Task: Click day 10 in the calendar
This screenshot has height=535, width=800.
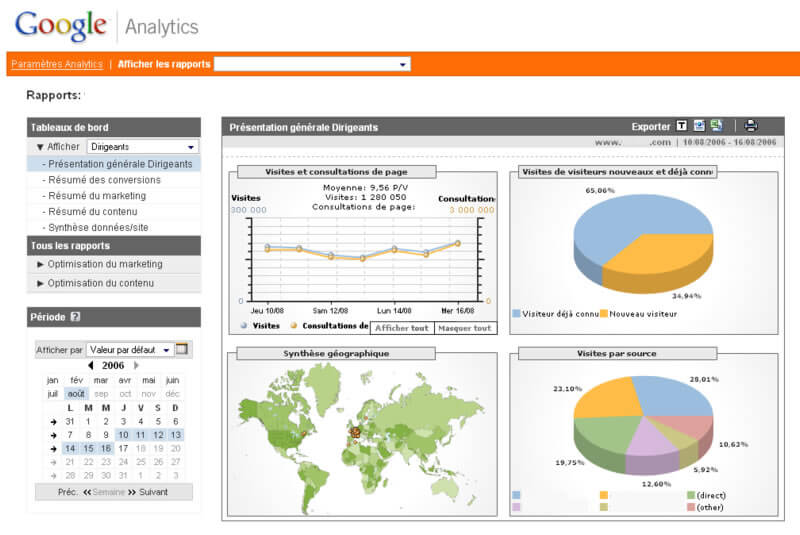Action: [x=123, y=435]
